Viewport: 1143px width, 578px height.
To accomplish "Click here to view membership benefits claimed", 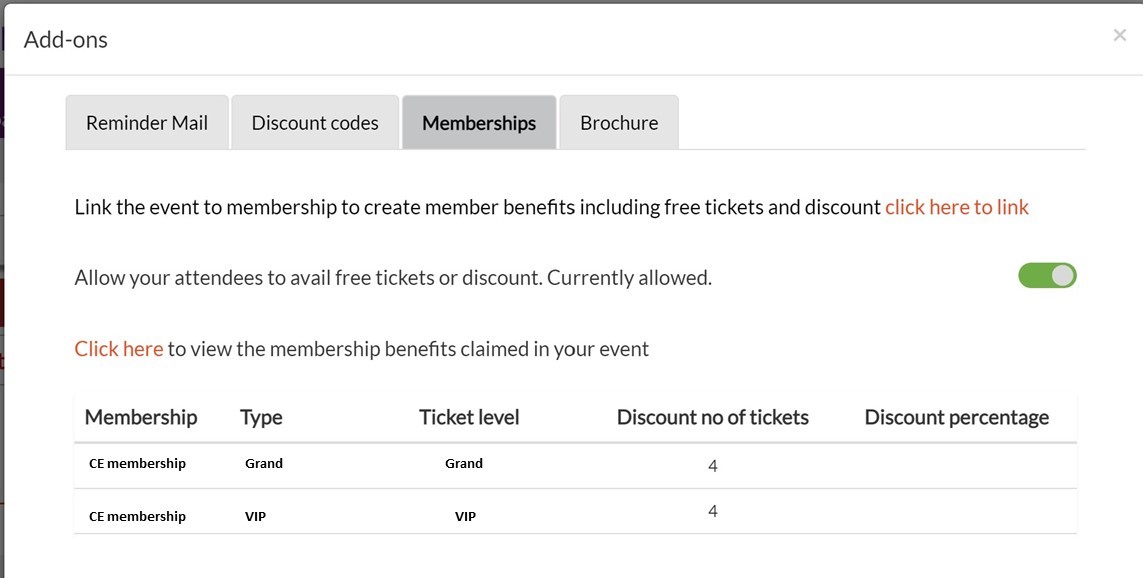I will coord(119,348).
